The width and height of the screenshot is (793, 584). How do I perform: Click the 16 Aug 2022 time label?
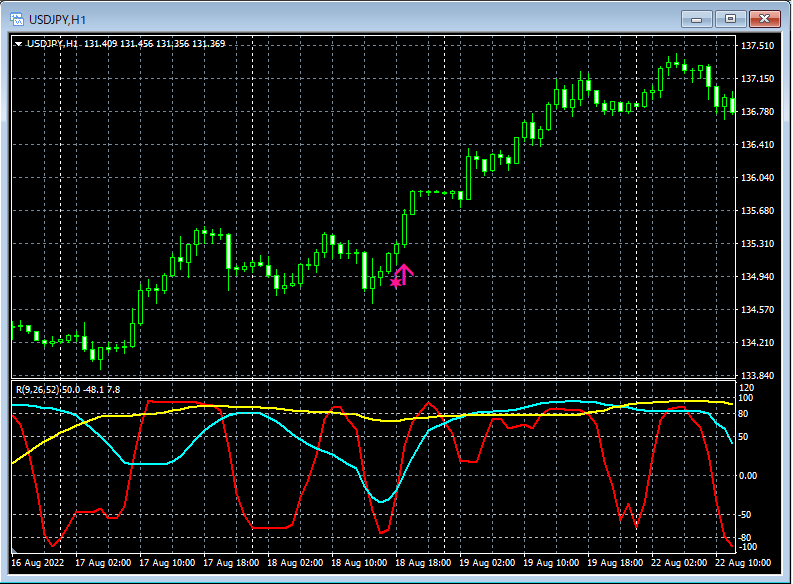pos(39,563)
